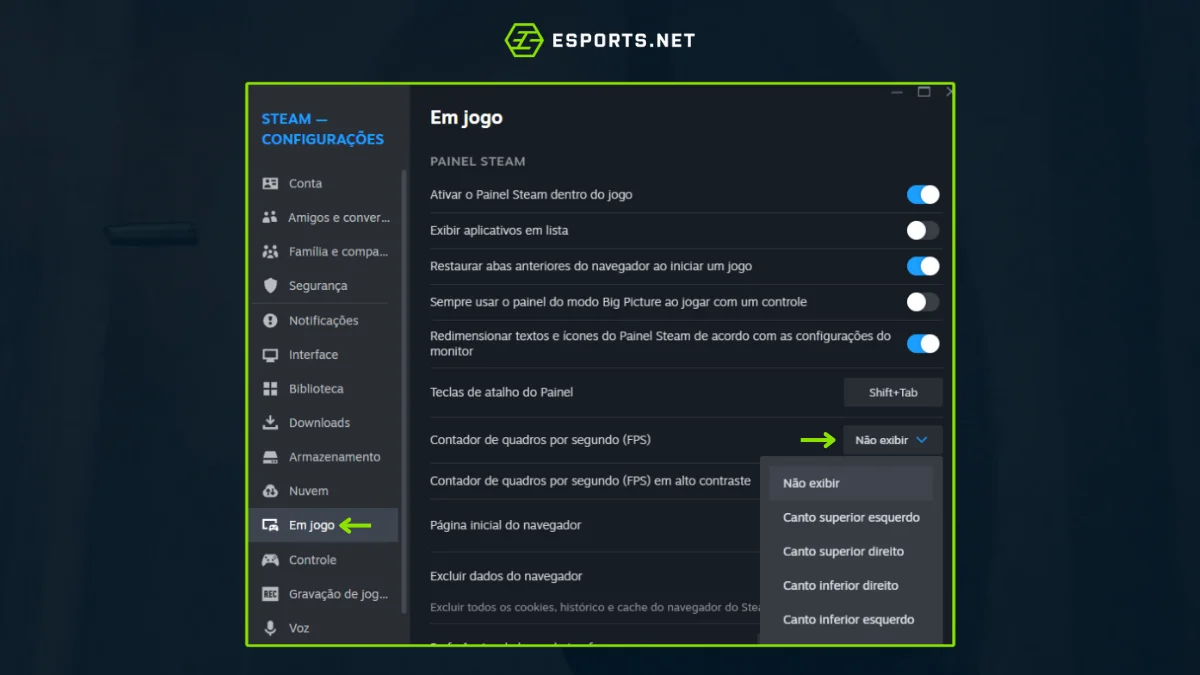Minimize the Steam settings window
The image size is (1200, 675).
tap(897, 92)
